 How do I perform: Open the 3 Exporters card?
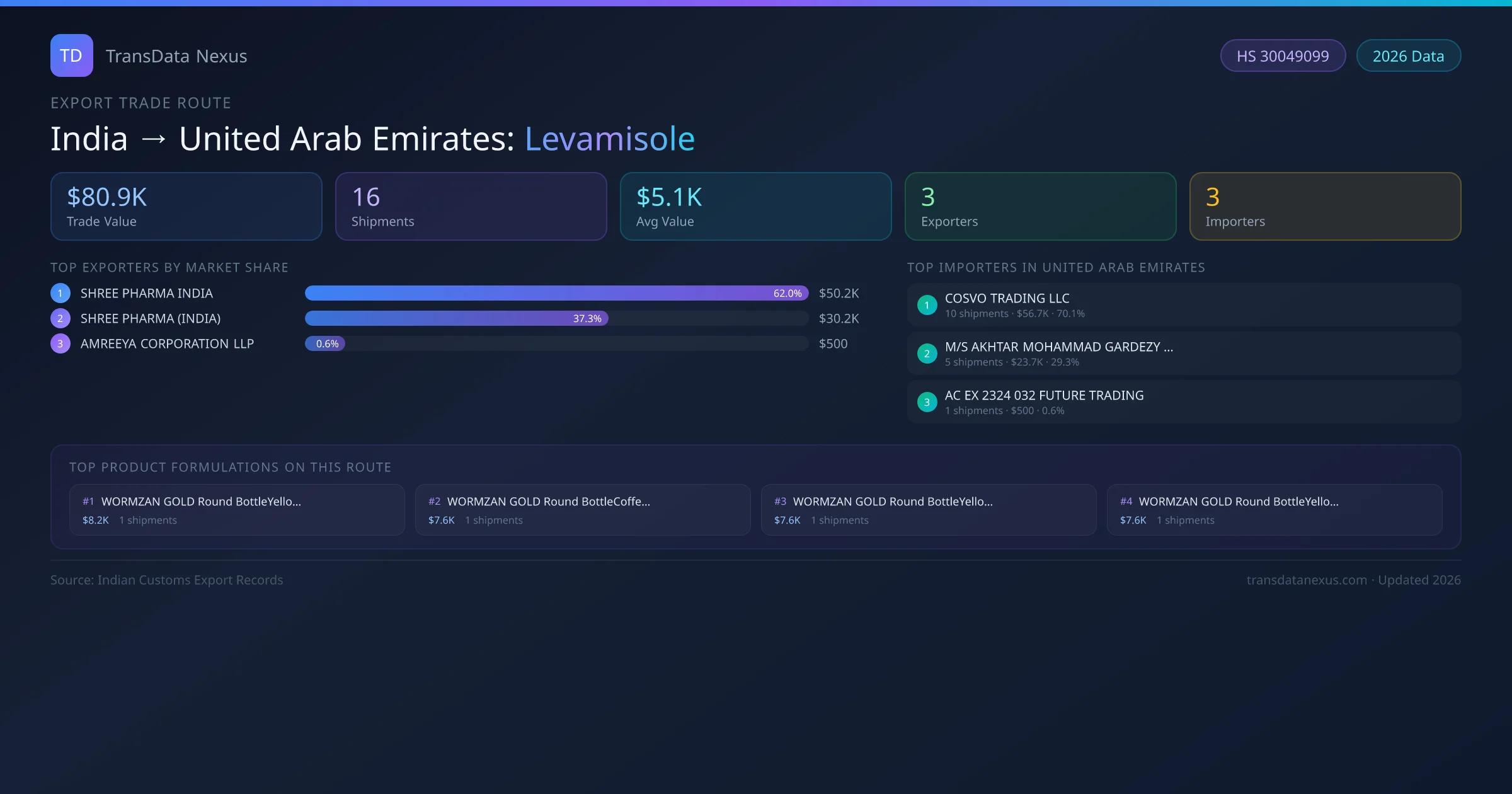1040,207
